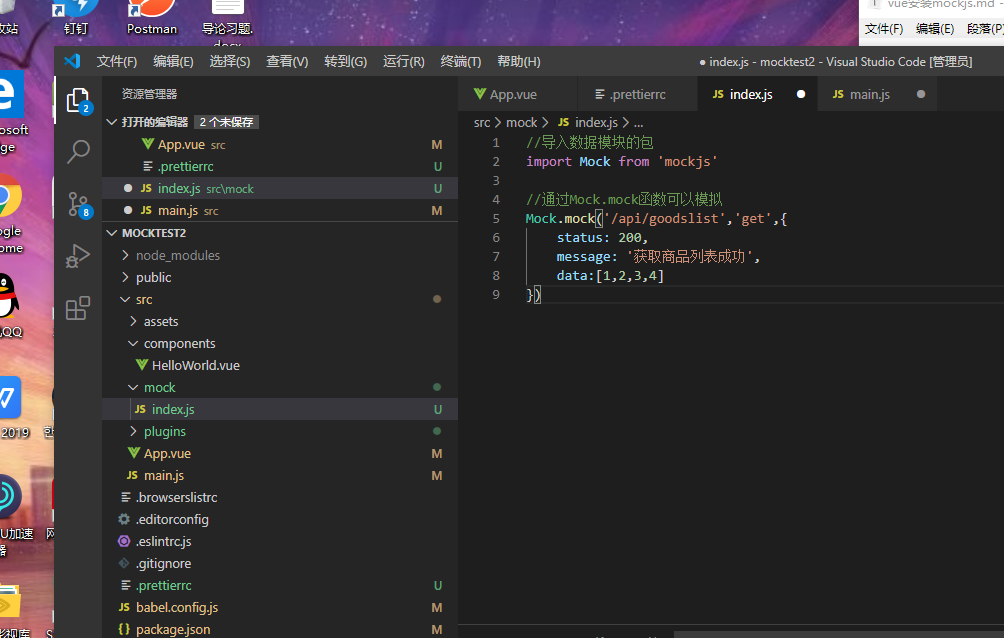1004x638 pixels.
Task: Expand the public folder
Action: [x=126, y=277]
